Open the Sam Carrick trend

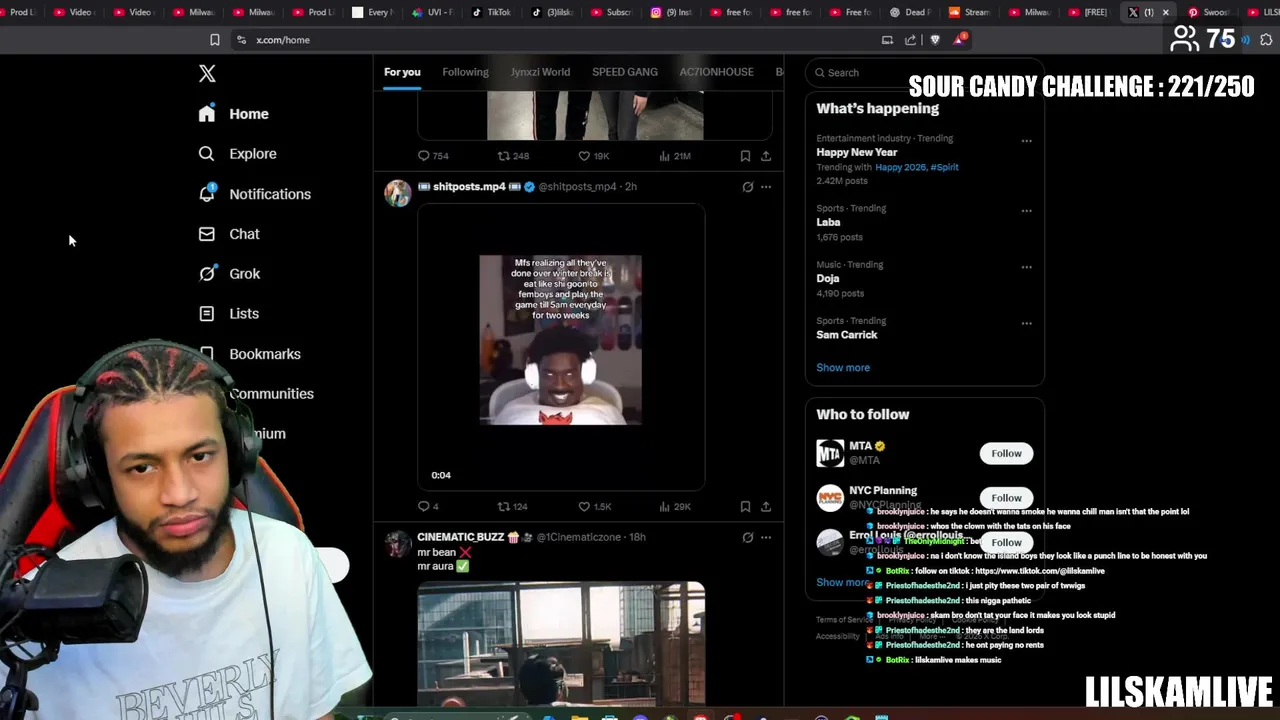coord(846,335)
